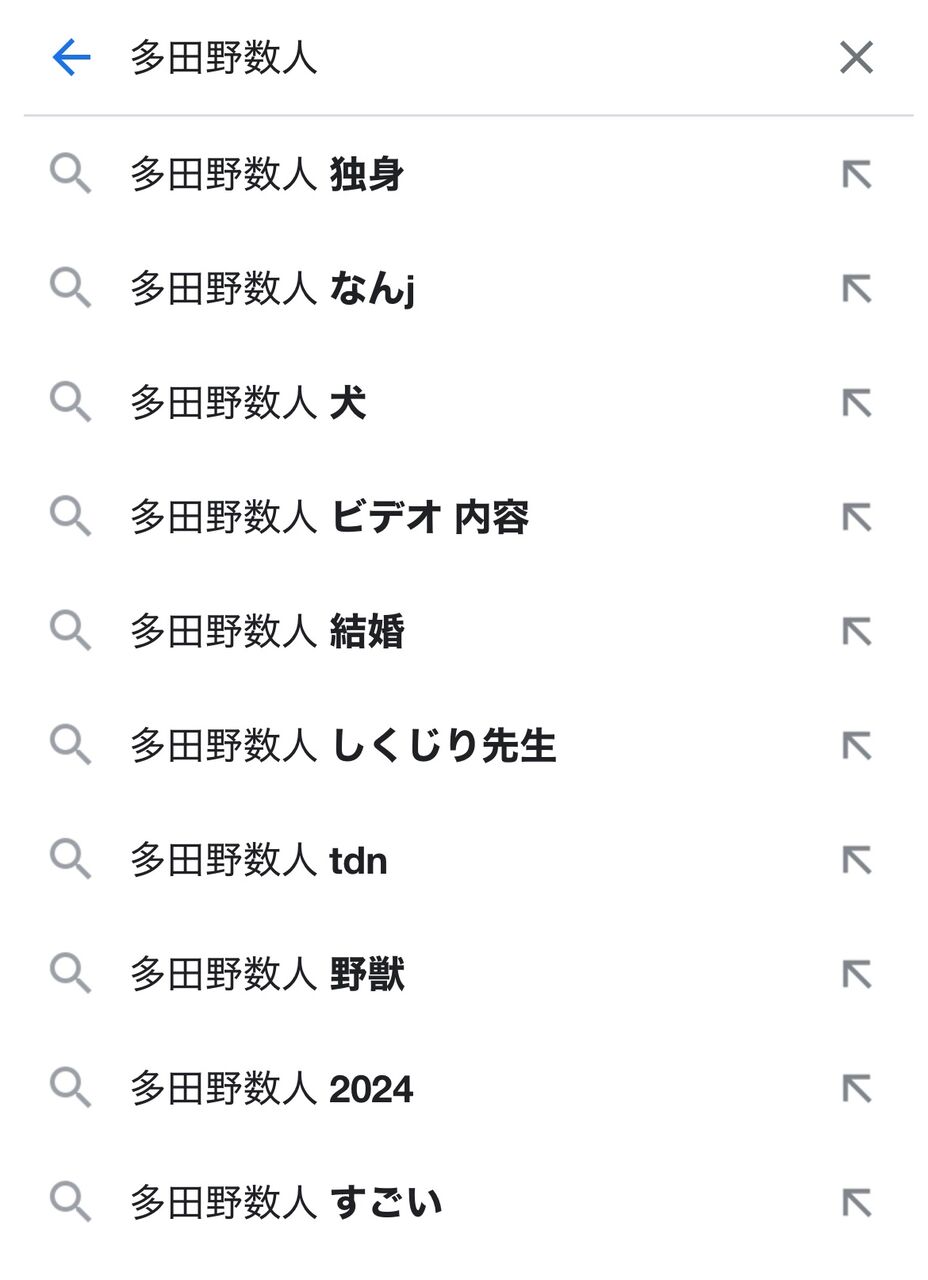This screenshot has width=928, height=1280.
Task: Click magnifier icon beside 犬 suggestion
Action: click(x=70, y=403)
